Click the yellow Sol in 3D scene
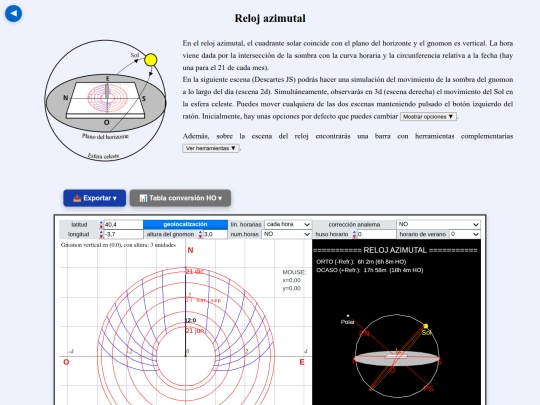Viewport: 540px width, 405px height. tap(426, 326)
